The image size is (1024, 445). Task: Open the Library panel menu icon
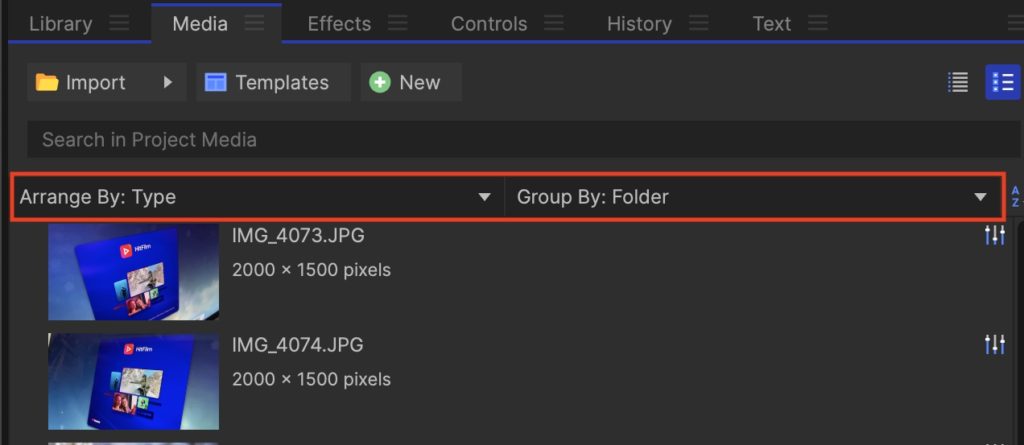tap(119, 24)
